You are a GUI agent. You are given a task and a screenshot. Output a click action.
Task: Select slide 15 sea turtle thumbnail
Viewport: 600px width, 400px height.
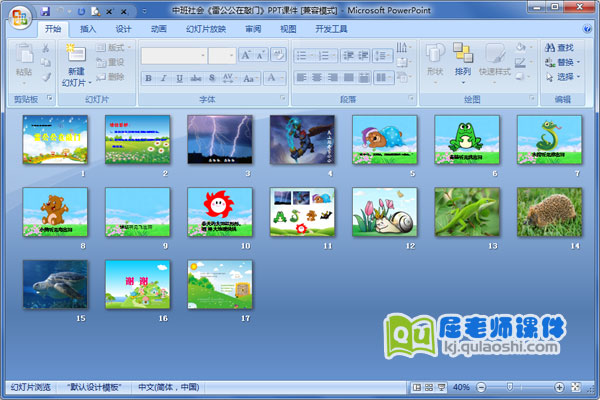[55, 284]
